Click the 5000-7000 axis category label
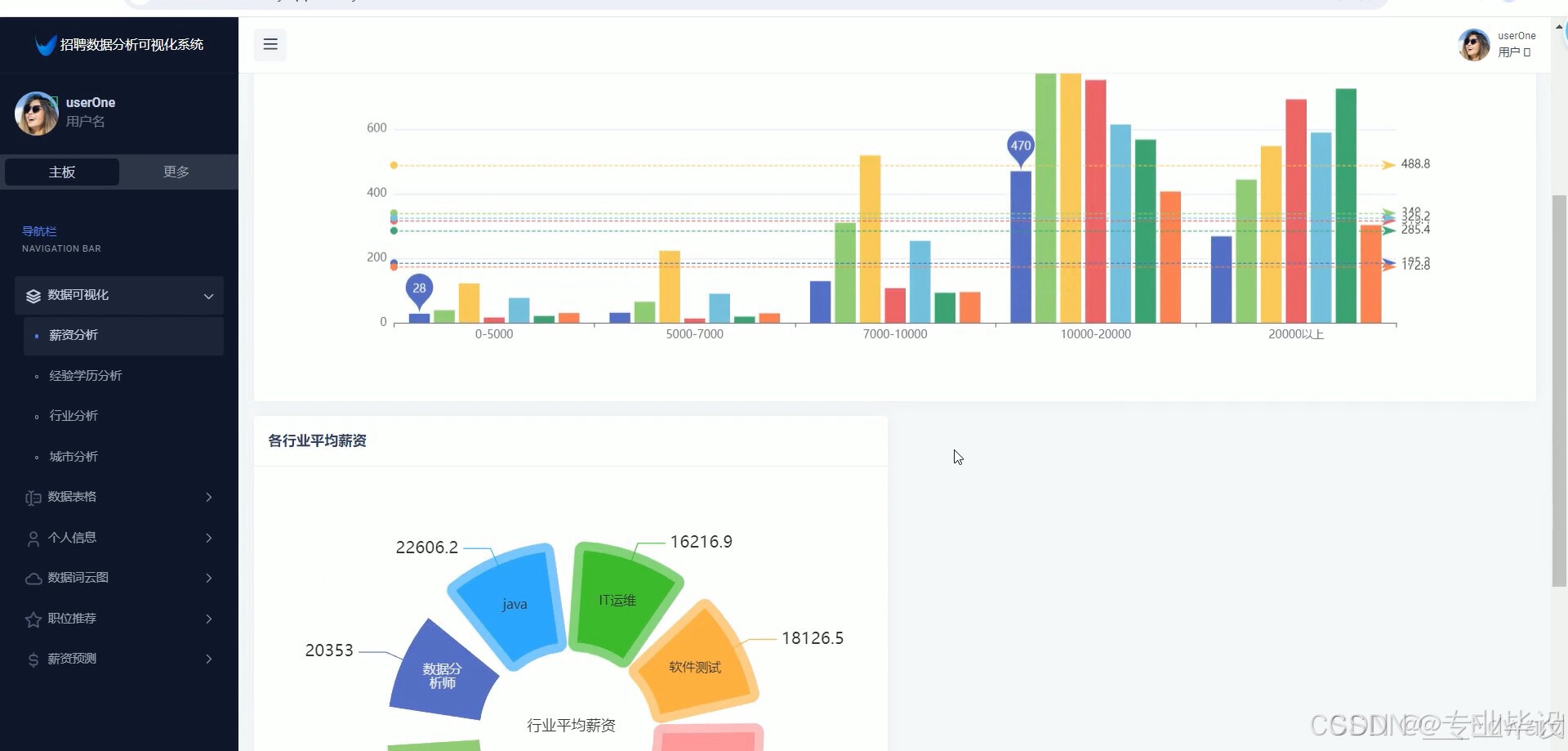 pyautogui.click(x=695, y=334)
